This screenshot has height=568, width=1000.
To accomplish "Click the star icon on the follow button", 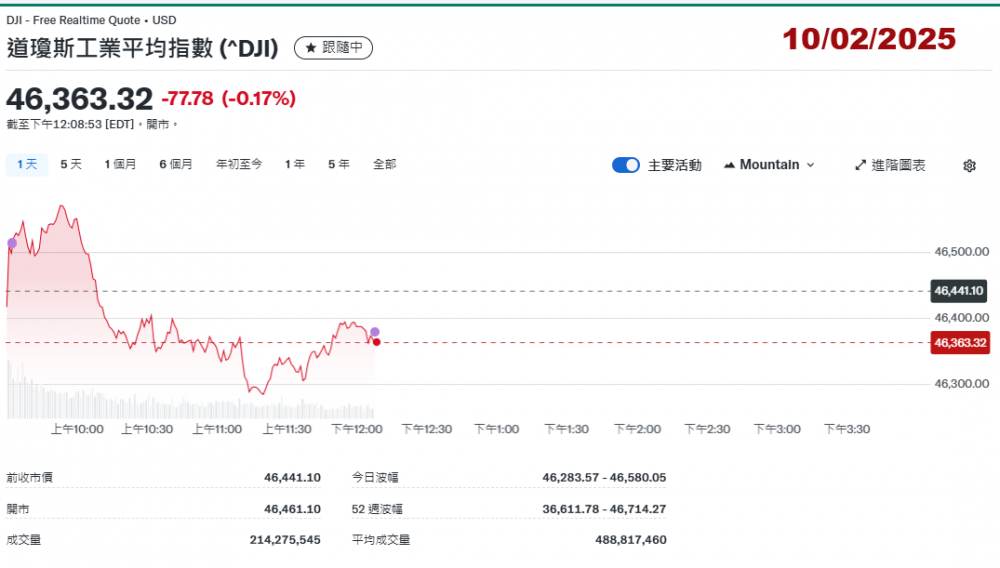I will 311,48.
